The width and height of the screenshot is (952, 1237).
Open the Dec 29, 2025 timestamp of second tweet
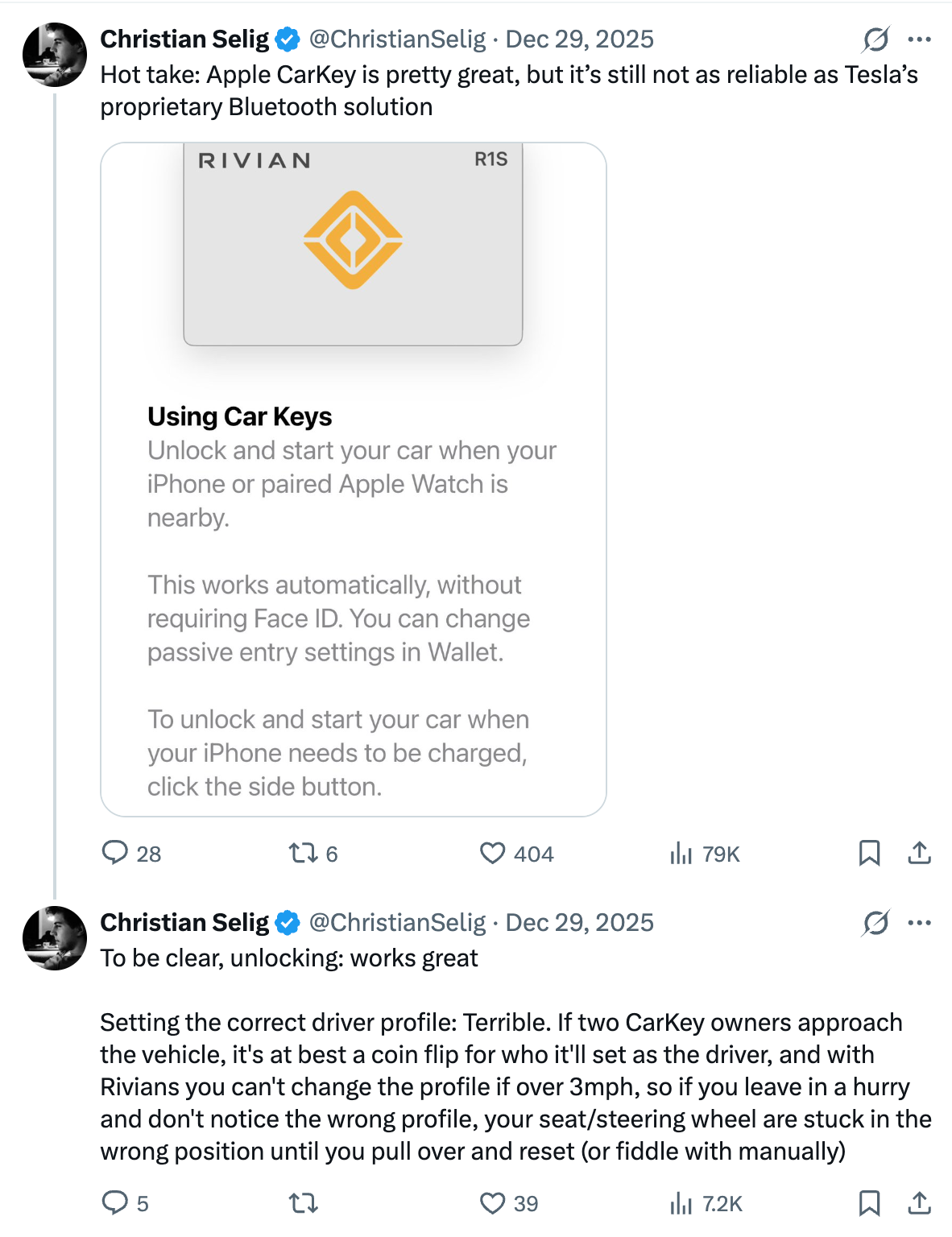click(580, 922)
